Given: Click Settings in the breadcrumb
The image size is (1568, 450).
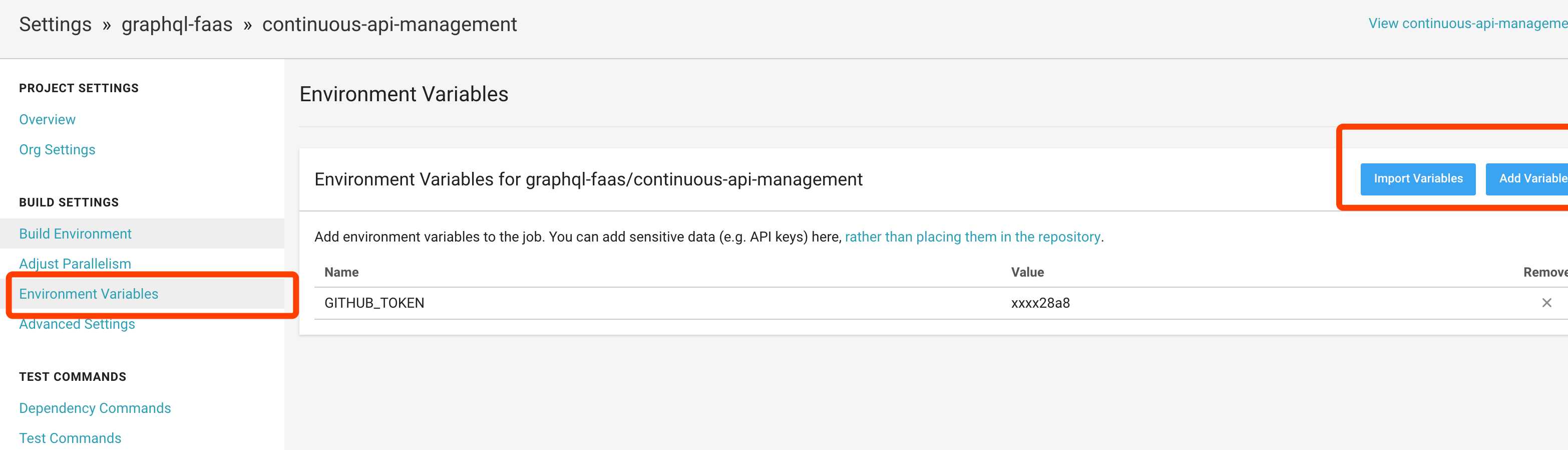Looking at the screenshot, I should [56, 25].
